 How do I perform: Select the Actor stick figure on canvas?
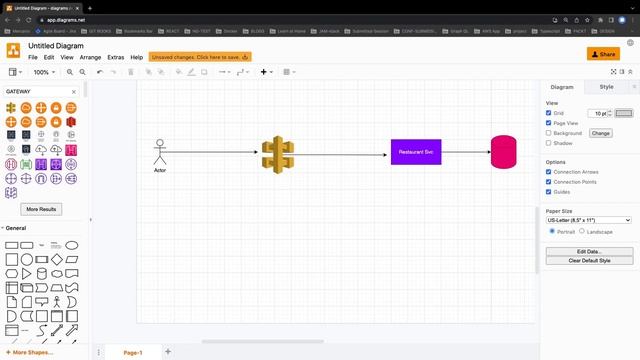click(x=160, y=152)
